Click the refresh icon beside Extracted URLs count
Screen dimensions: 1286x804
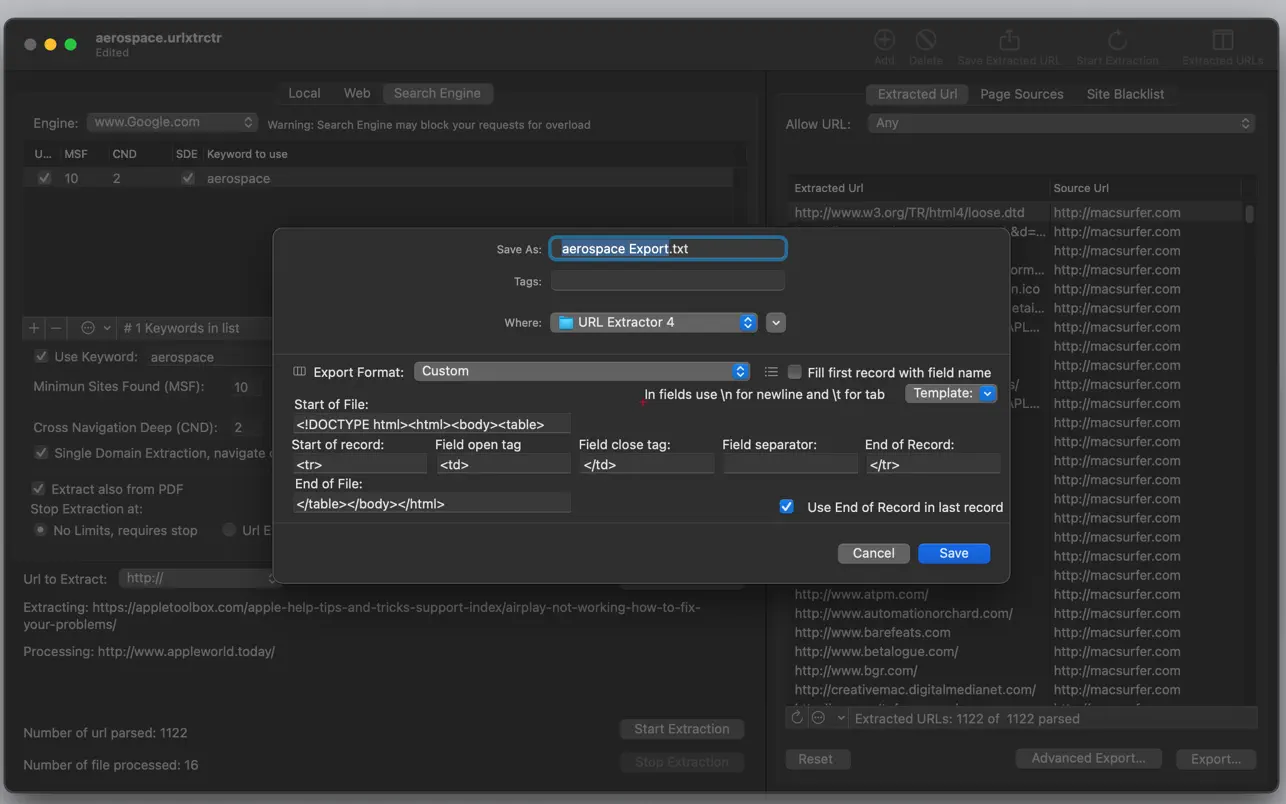[797, 718]
